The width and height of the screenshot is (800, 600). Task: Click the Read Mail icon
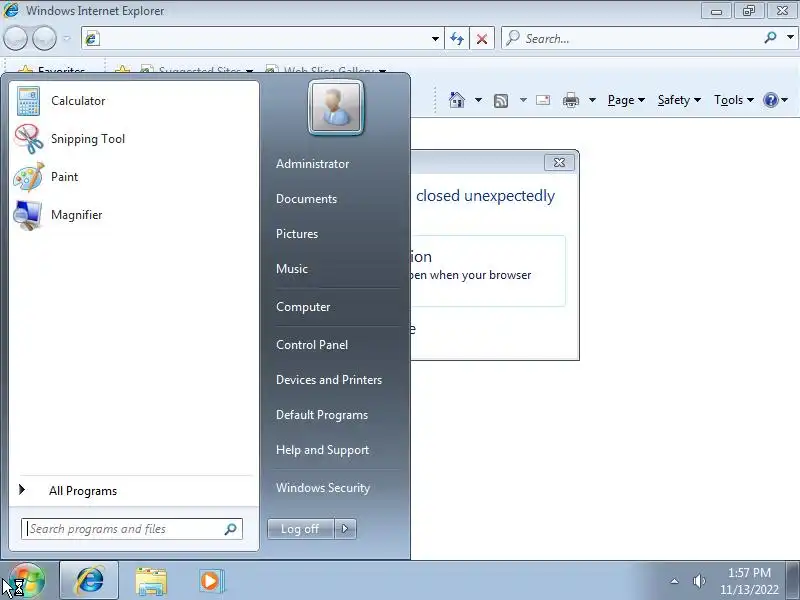pos(543,100)
